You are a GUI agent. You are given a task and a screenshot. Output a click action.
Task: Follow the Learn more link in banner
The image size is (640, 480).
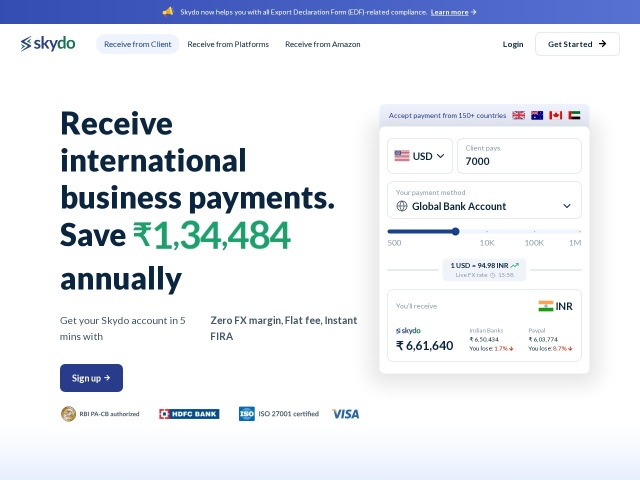[449, 12]
